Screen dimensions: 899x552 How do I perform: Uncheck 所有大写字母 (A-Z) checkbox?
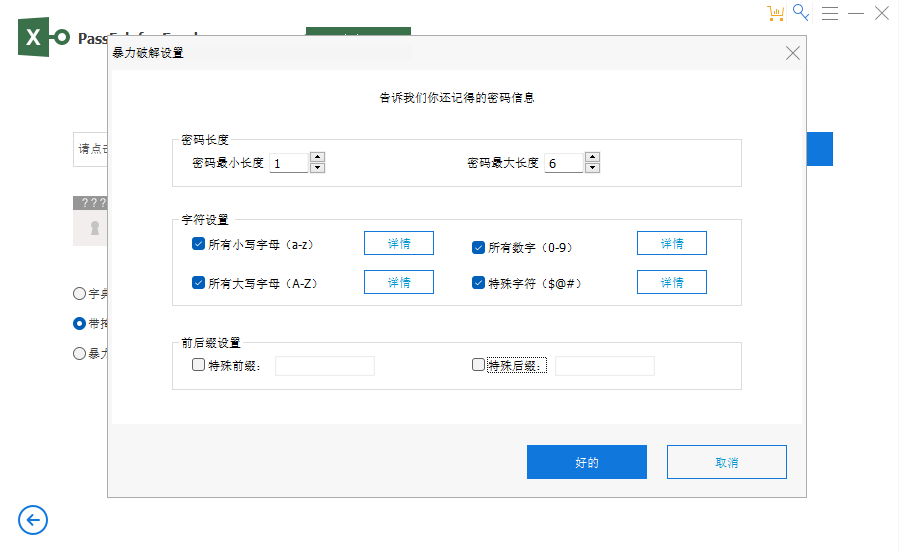(198, 283)
